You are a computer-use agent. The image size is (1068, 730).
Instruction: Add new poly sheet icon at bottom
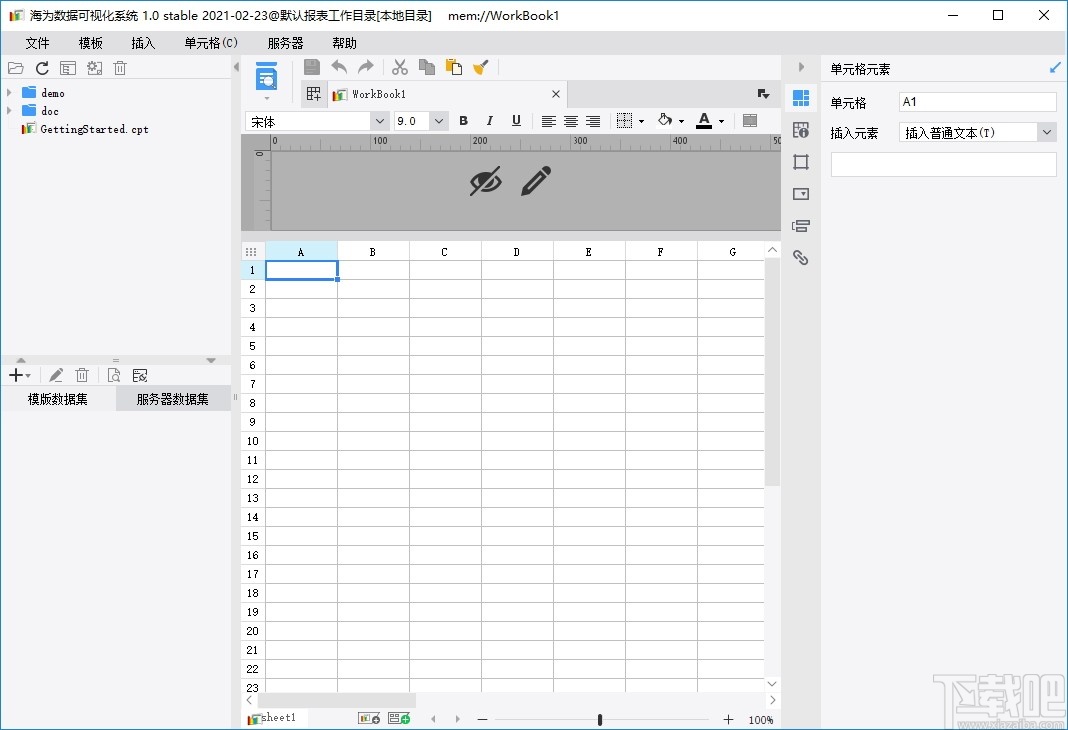[399, 718]
